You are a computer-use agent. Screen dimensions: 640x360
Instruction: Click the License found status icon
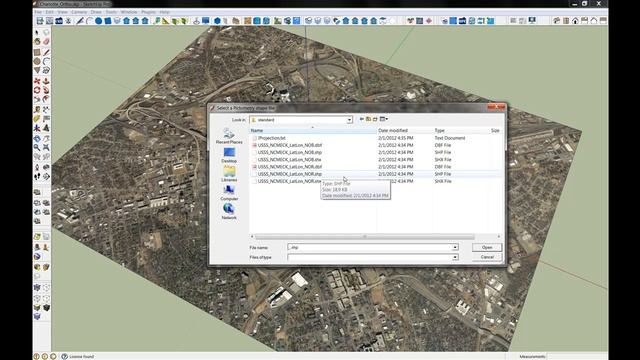(64, 356)
